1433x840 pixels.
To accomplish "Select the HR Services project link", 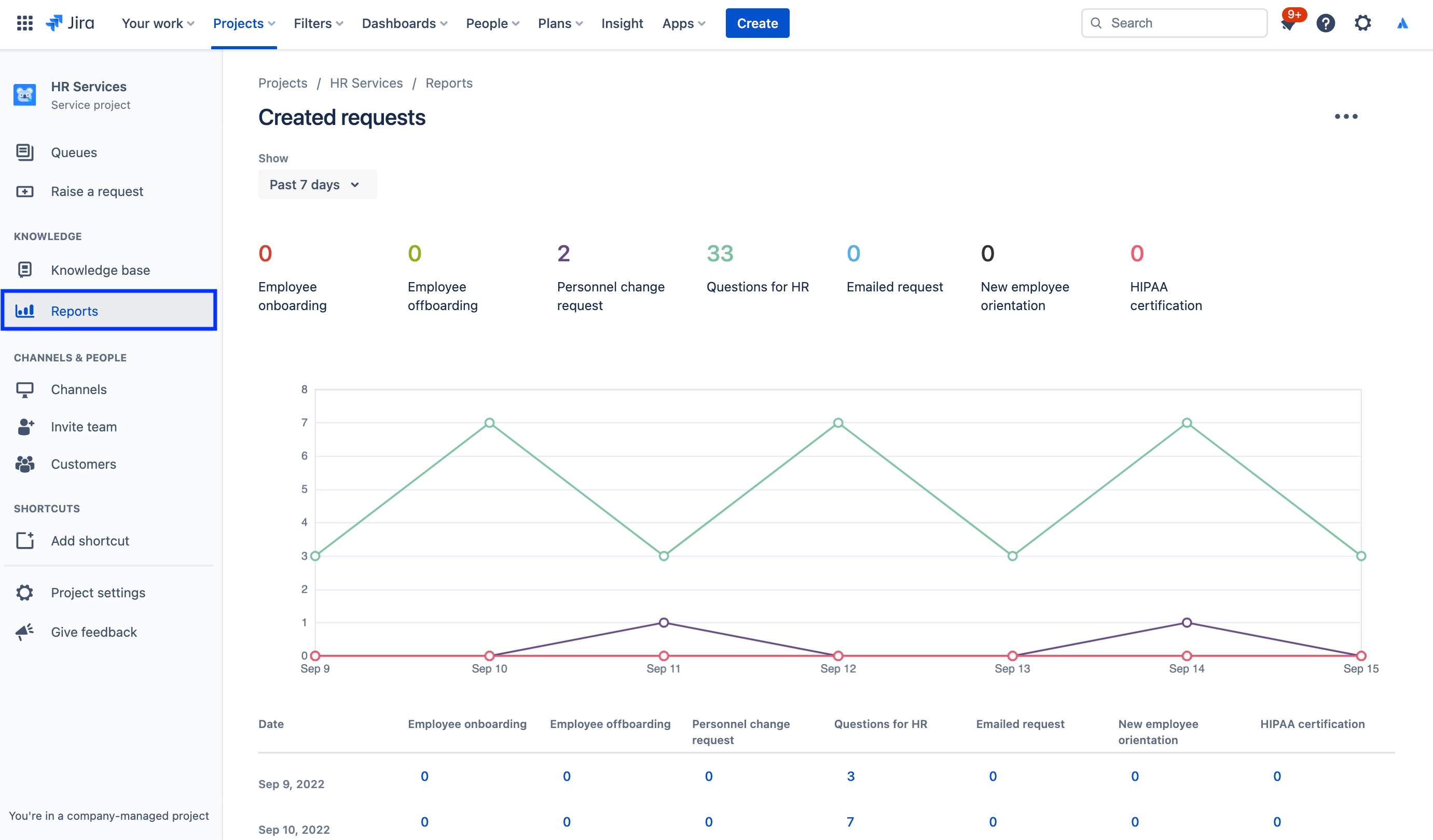I will pyautogui.click(x=366, y=84).
